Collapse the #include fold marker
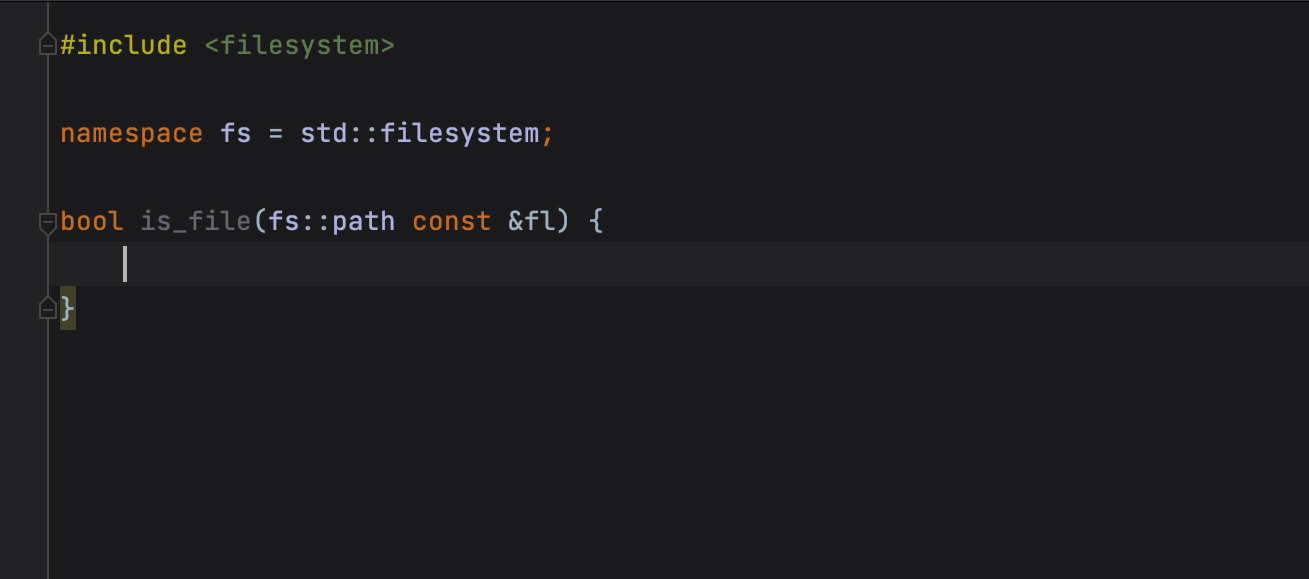This screenshot has height=579, width=1309. (x=47, y=45)
